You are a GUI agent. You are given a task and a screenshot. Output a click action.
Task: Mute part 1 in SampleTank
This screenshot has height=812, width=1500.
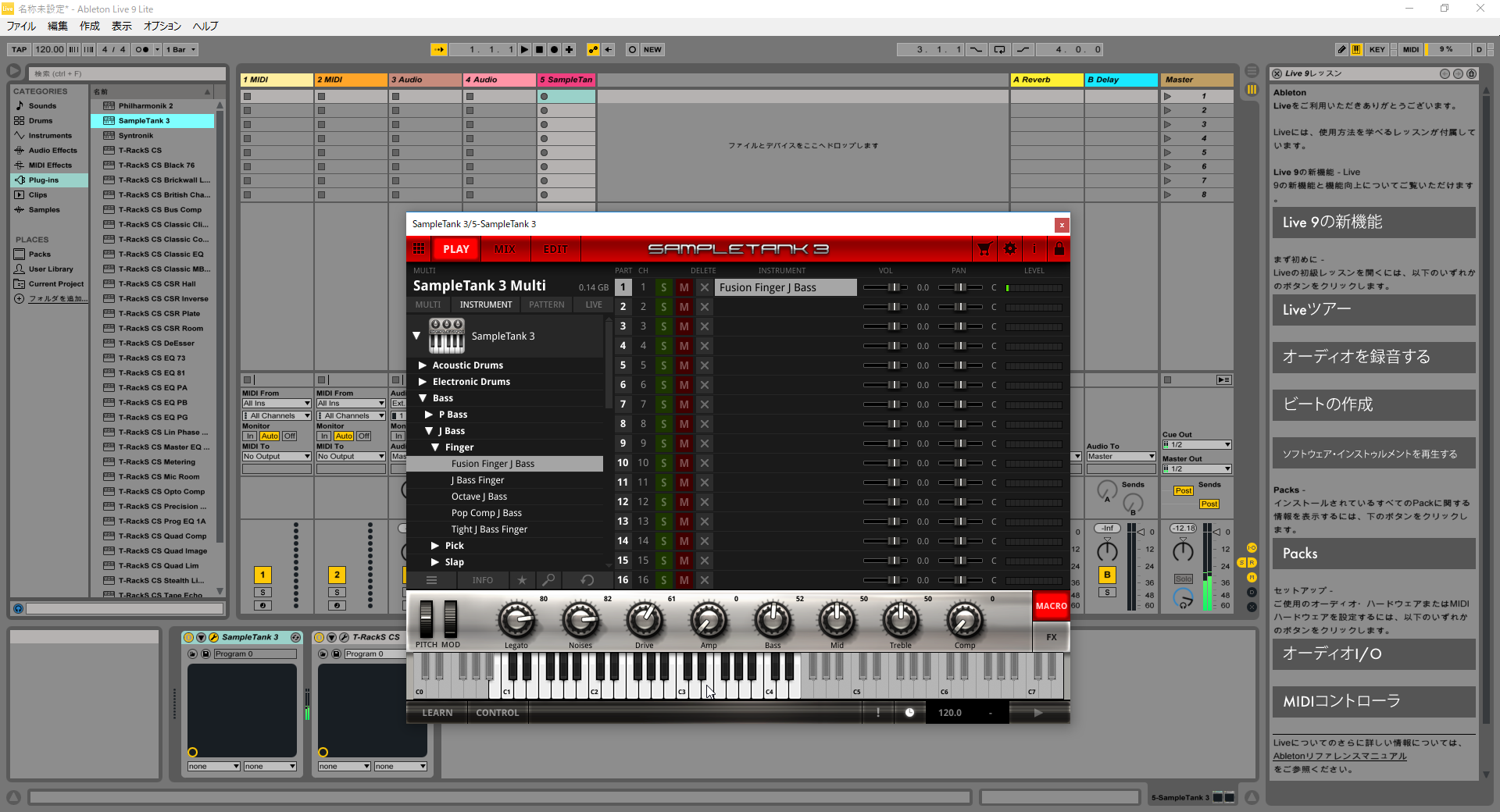(684, 287)
